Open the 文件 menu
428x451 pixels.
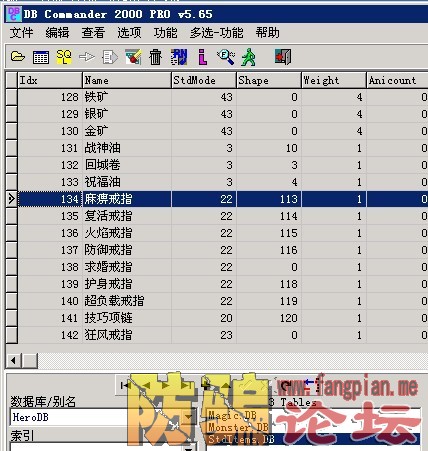click(21, 33)
